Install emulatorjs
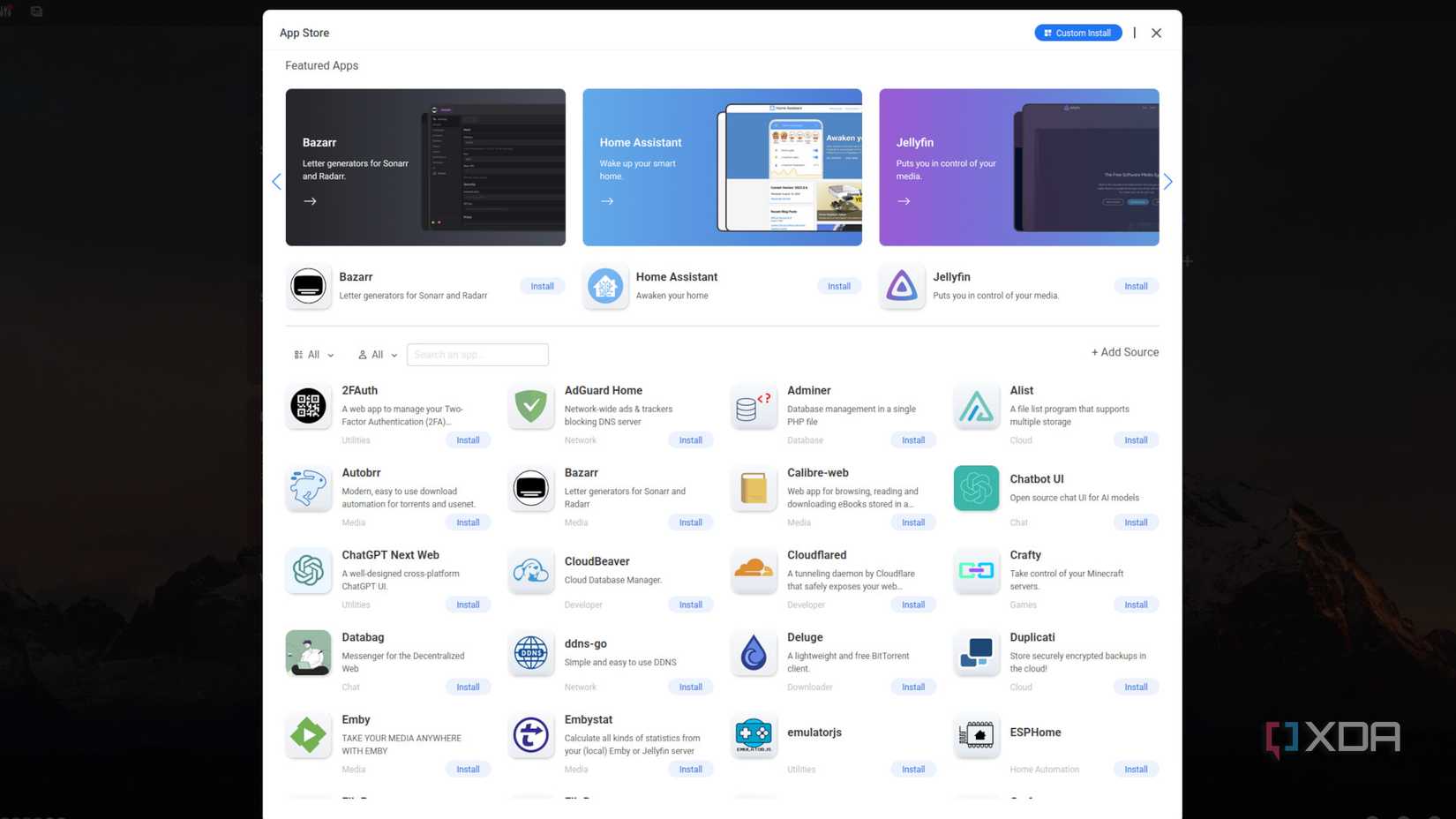This screenshot has height=819, width=1456. pos(913,770)
